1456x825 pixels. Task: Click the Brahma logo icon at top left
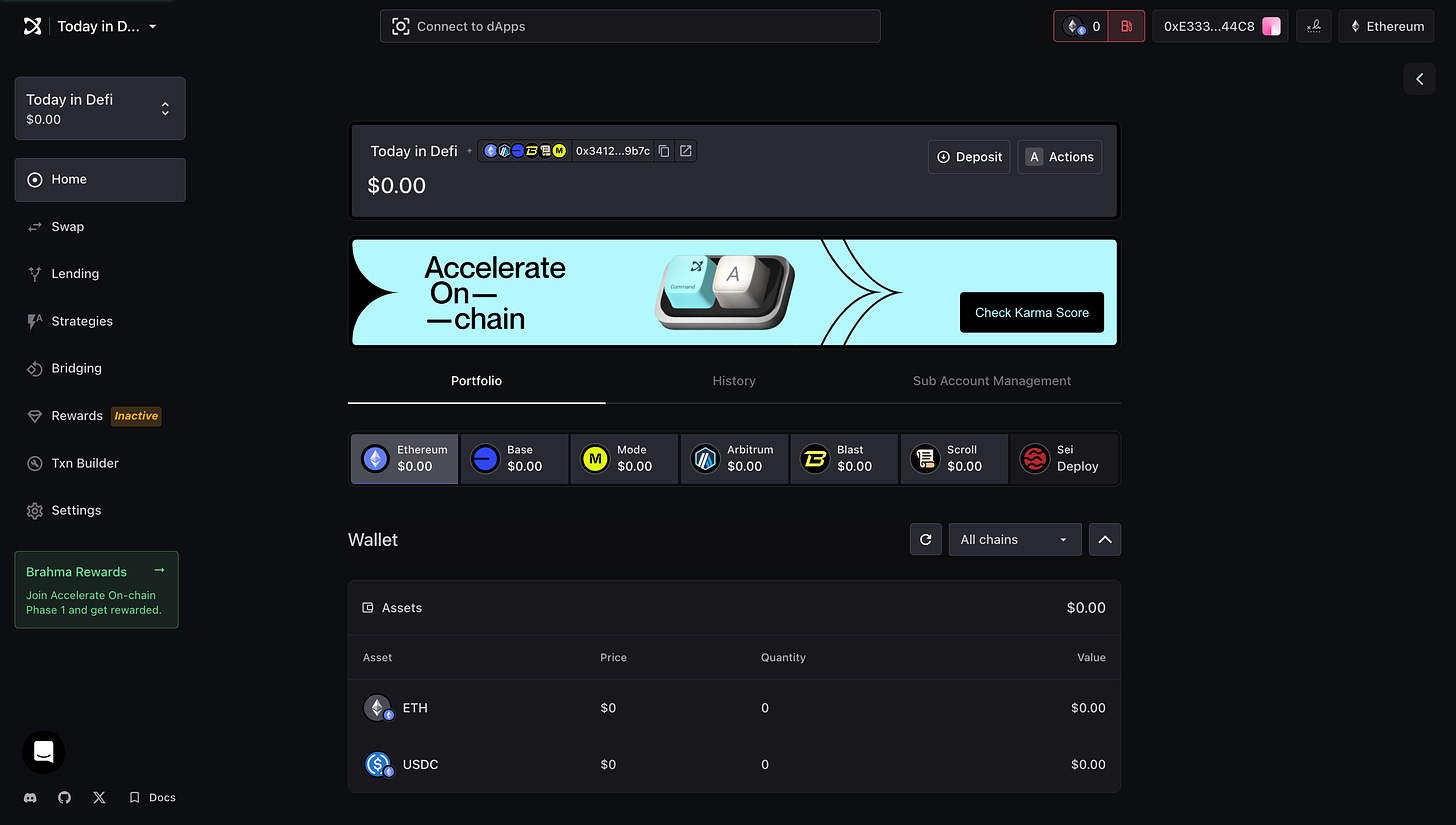point(33,26)
